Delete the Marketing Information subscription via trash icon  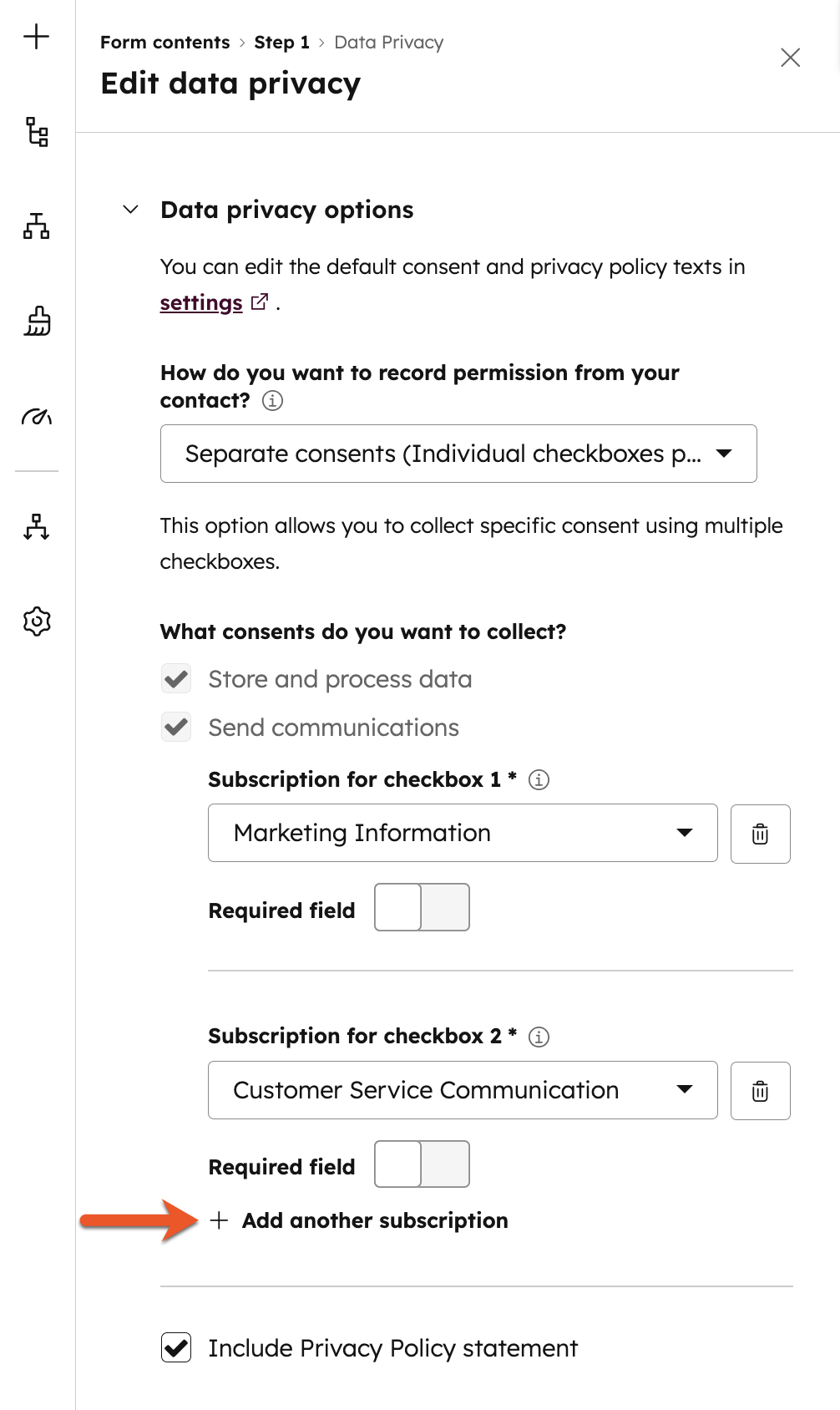[760, 833]
